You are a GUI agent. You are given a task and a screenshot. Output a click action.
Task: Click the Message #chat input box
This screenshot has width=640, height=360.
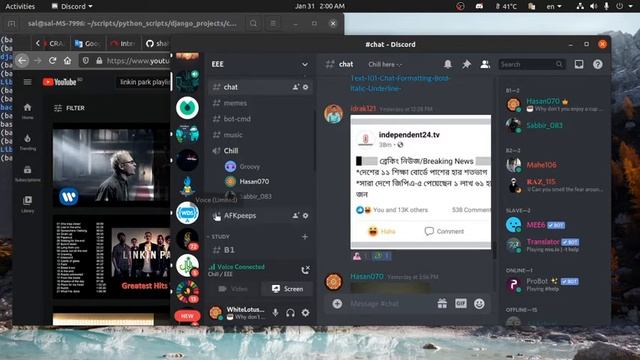390,304
